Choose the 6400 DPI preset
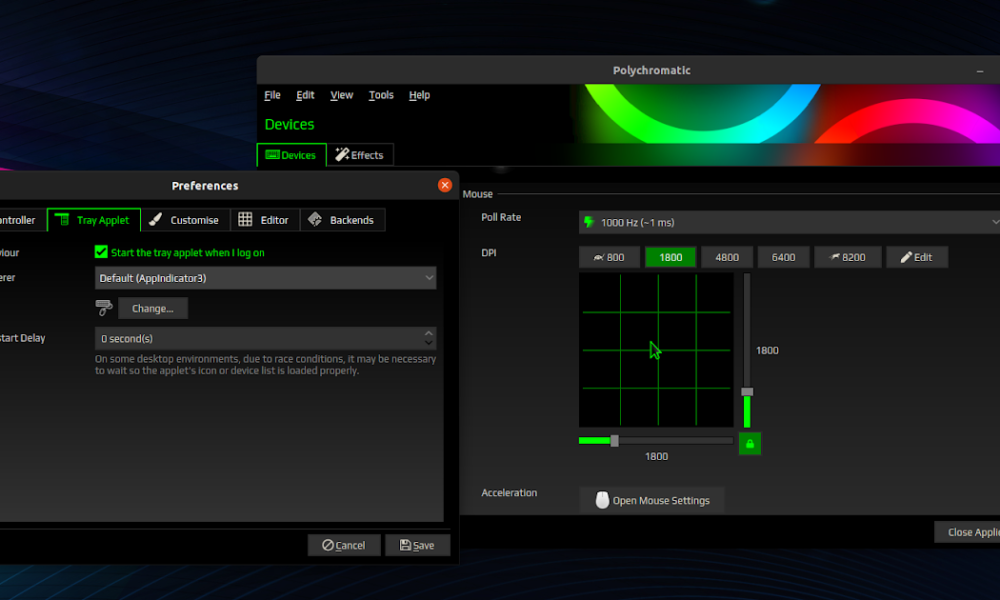Image resolution: width=1000 pixels, height=600 pixels. pyautogui.click(x=783, y=258)
